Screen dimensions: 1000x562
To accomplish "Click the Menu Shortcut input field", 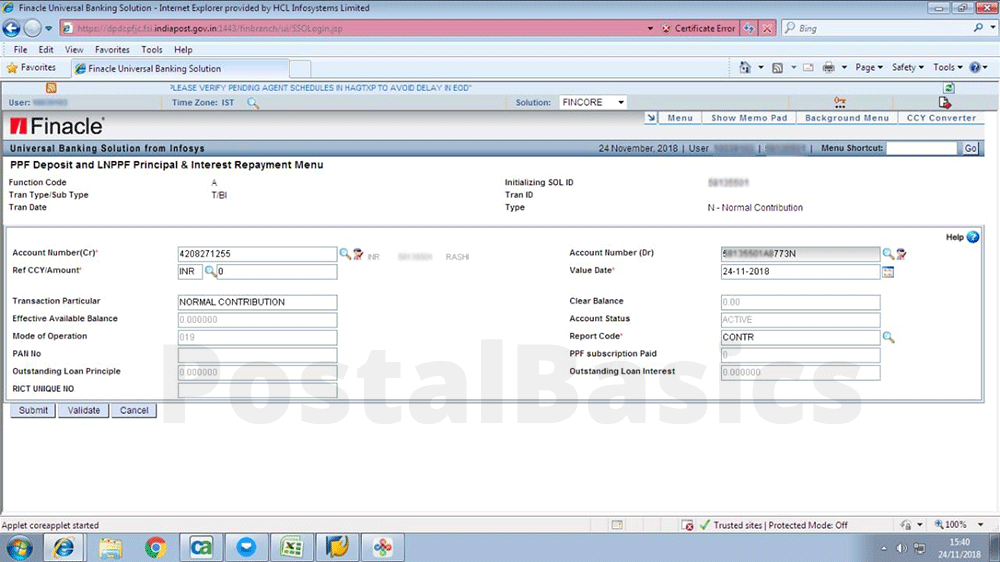I will pyautogui.click(x=922, y=148).
